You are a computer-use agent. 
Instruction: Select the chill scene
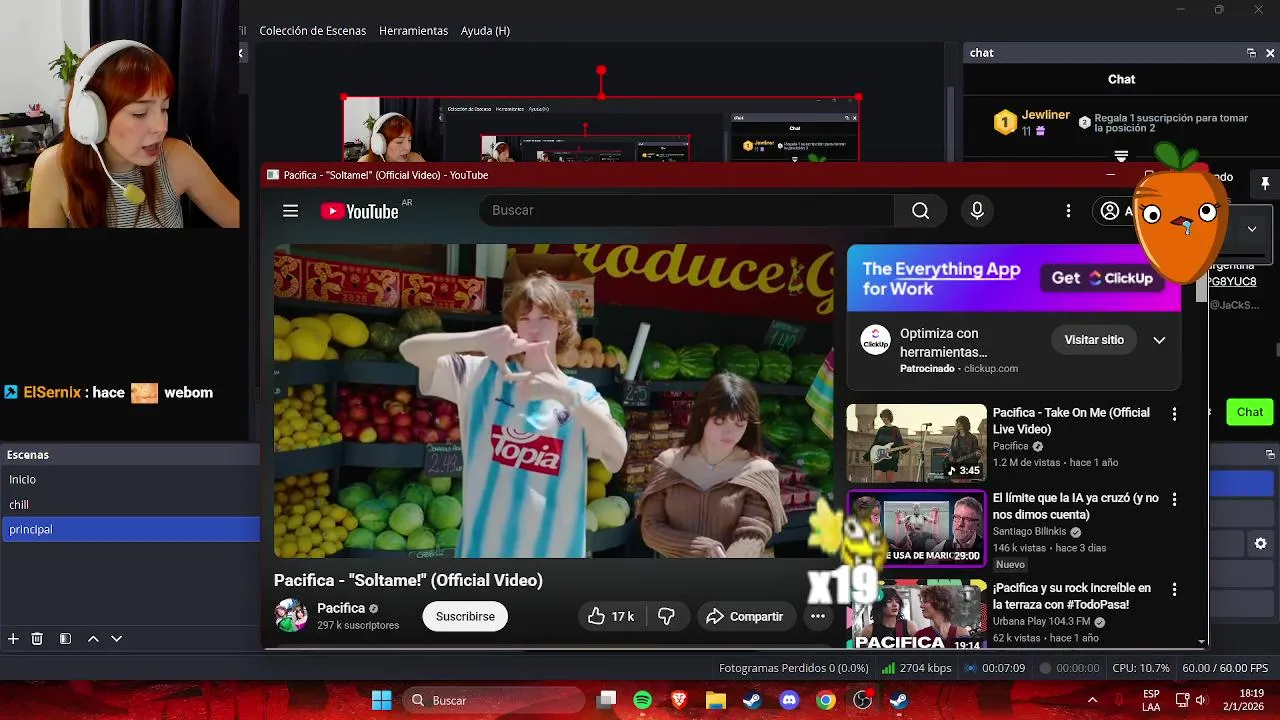(130, 505)
